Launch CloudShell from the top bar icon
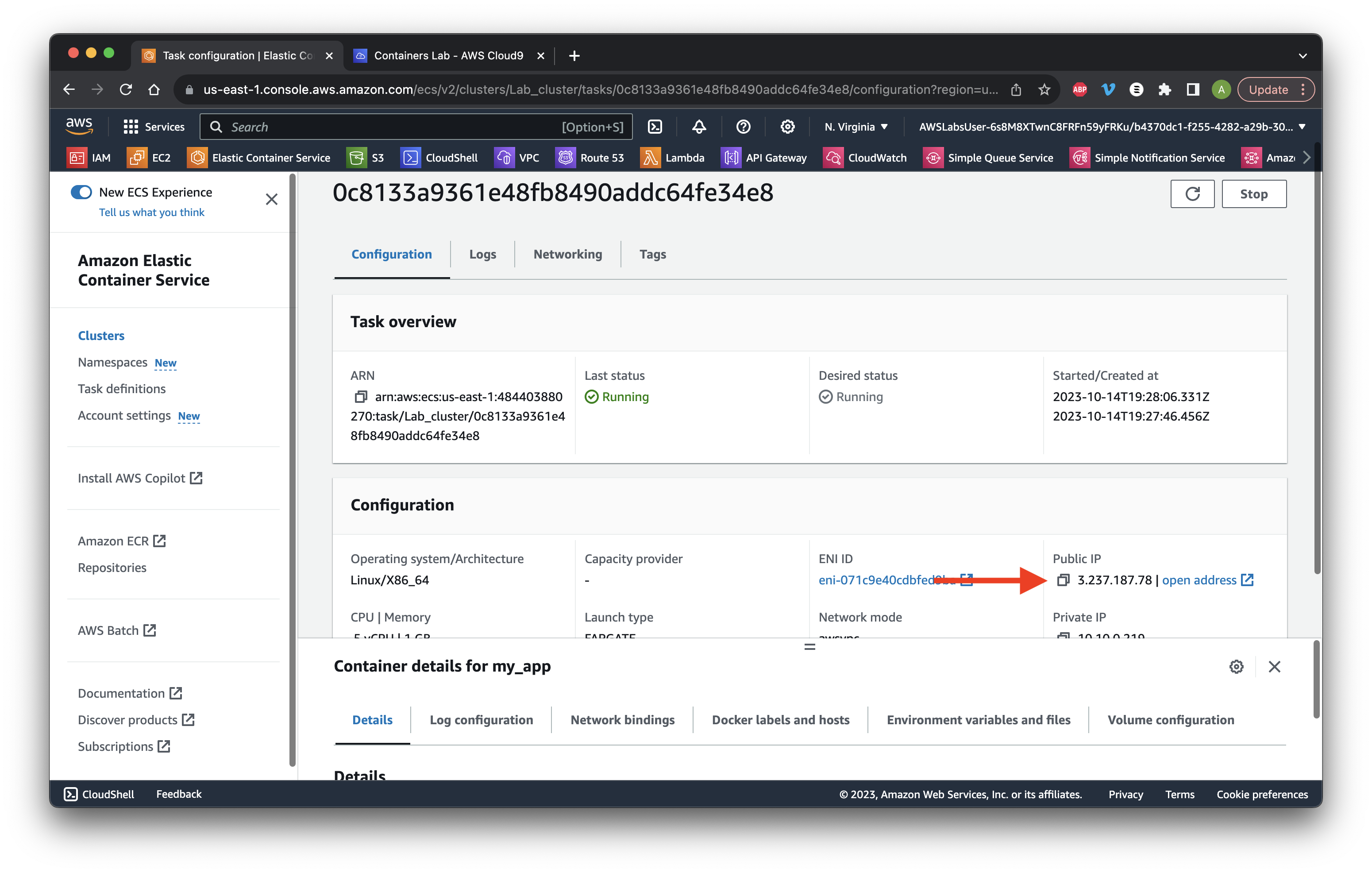This screenshot has height=873, width=1372. pos(655,127)
